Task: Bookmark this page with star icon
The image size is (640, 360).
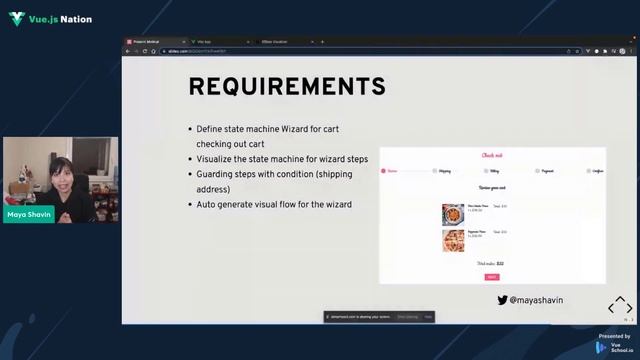Action: [x=577, y=51]
